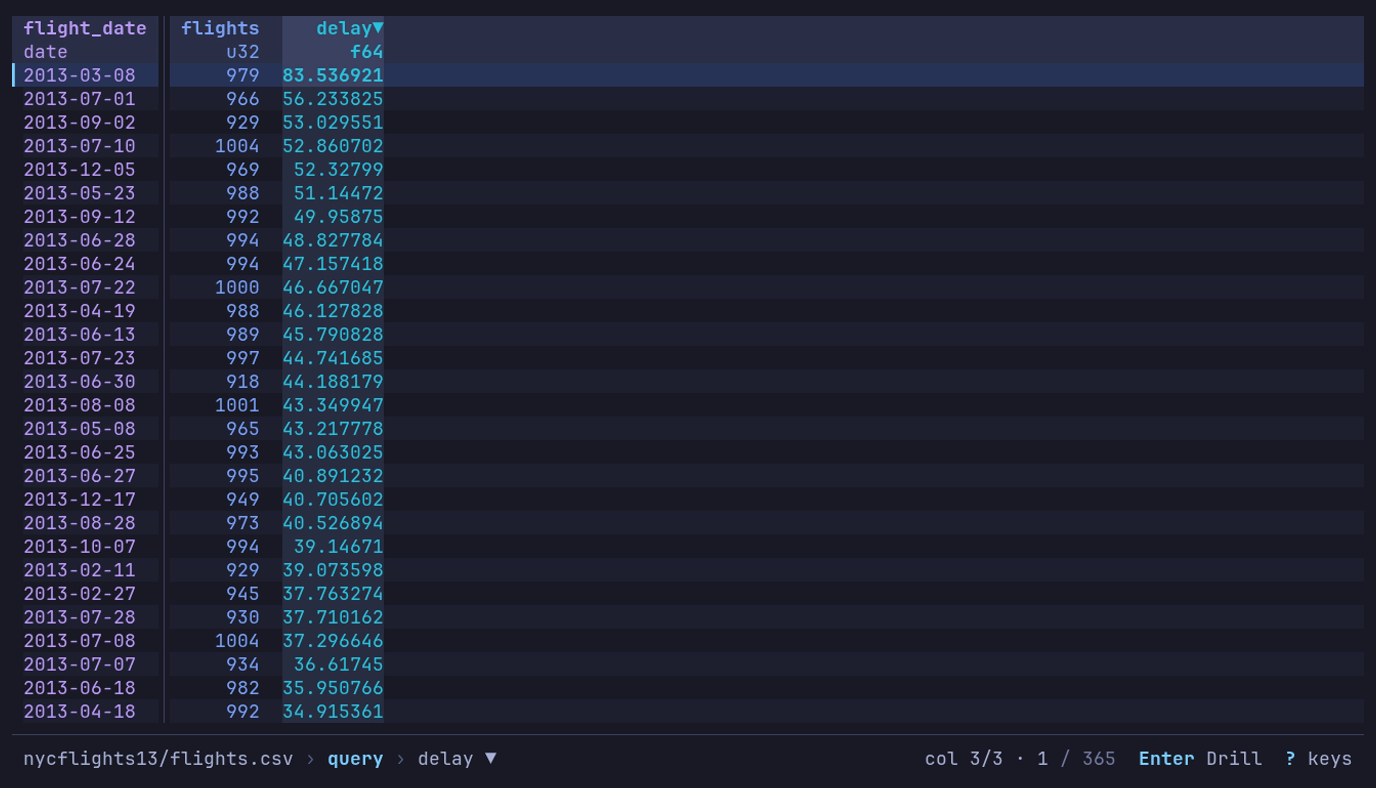Click flights value 1001

[x=237, y=405]
